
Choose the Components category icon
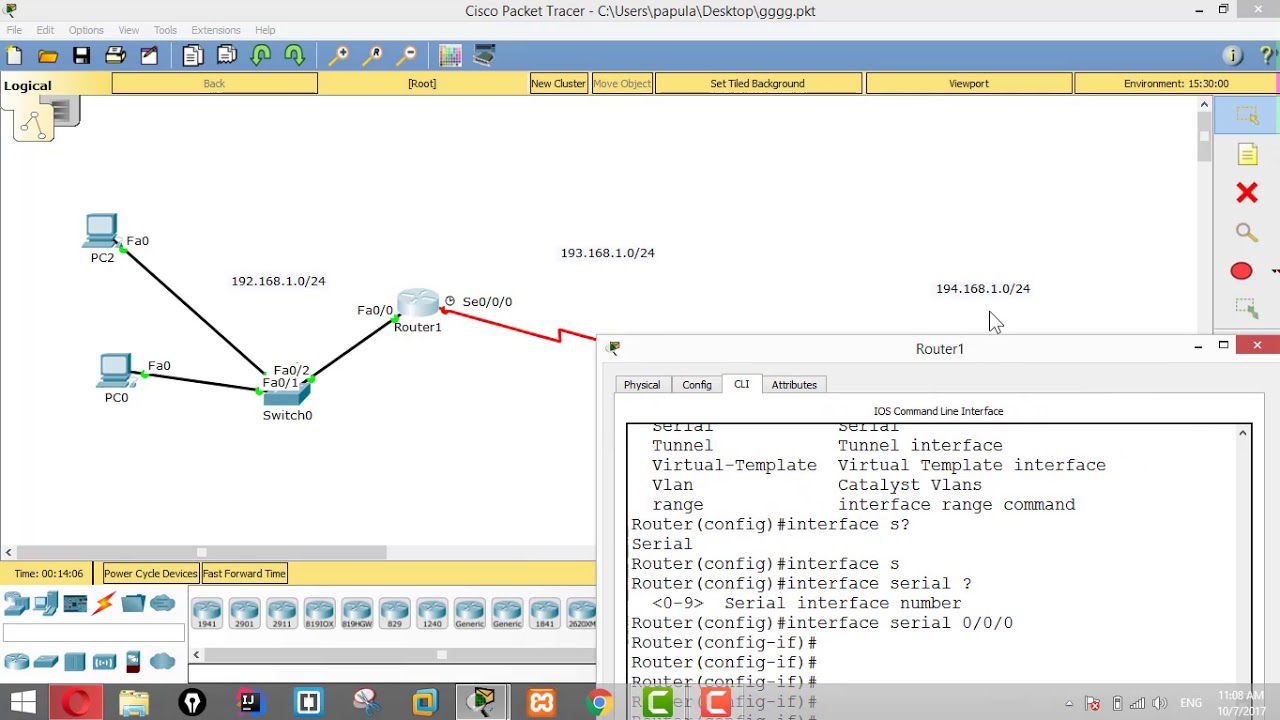click(x=75, y=604)
